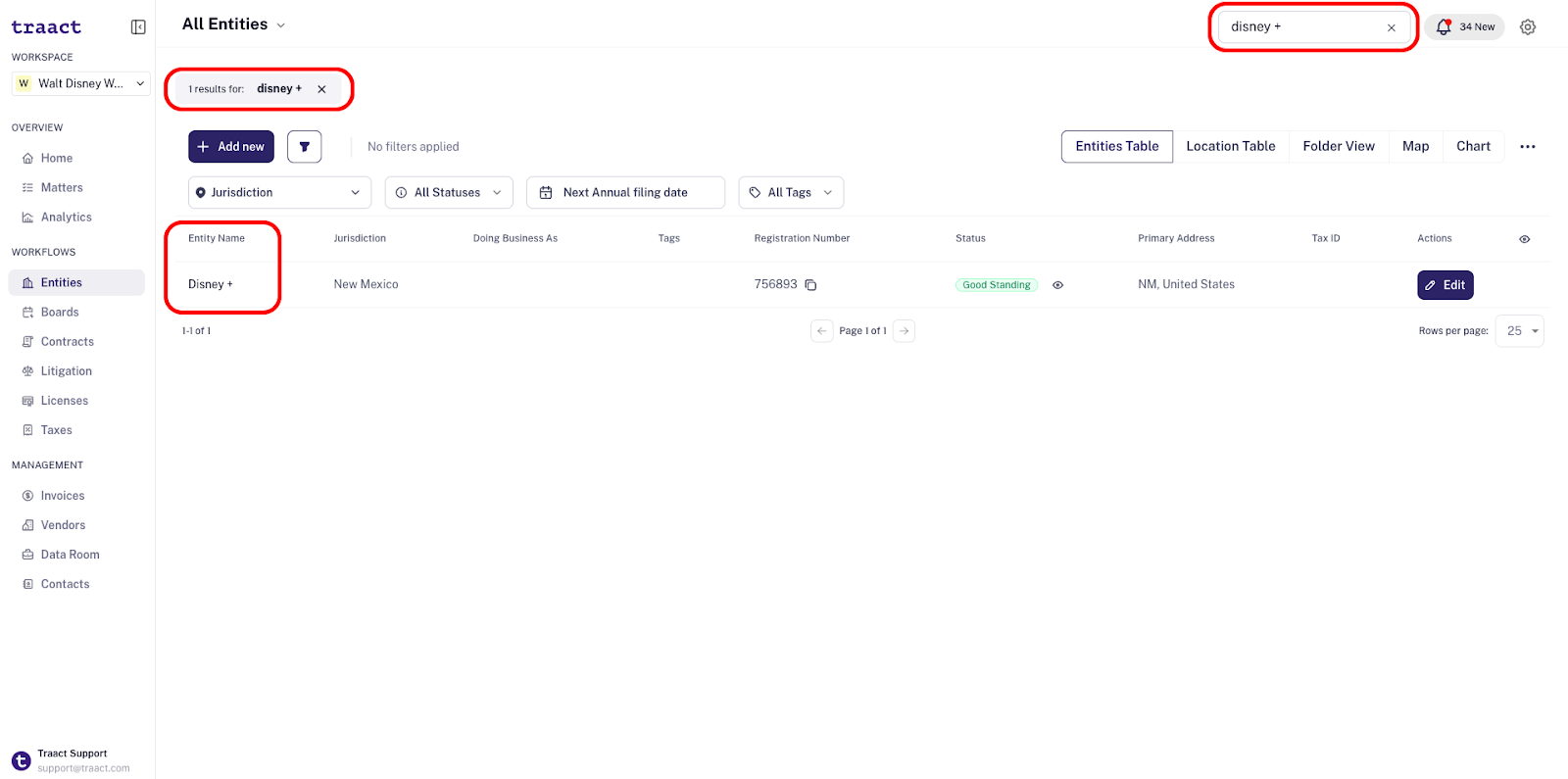1568x779 pixels.
Task: Click the Add new button
Action: [231, 147]
